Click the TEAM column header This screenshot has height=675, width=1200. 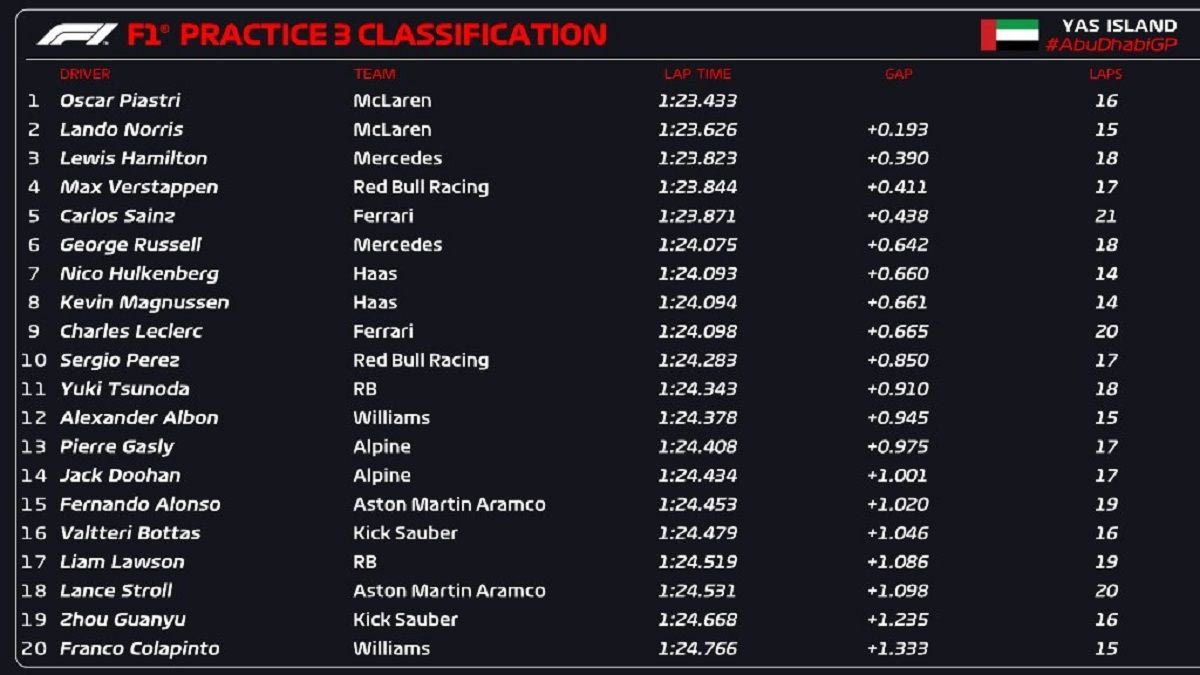point(374,74)
